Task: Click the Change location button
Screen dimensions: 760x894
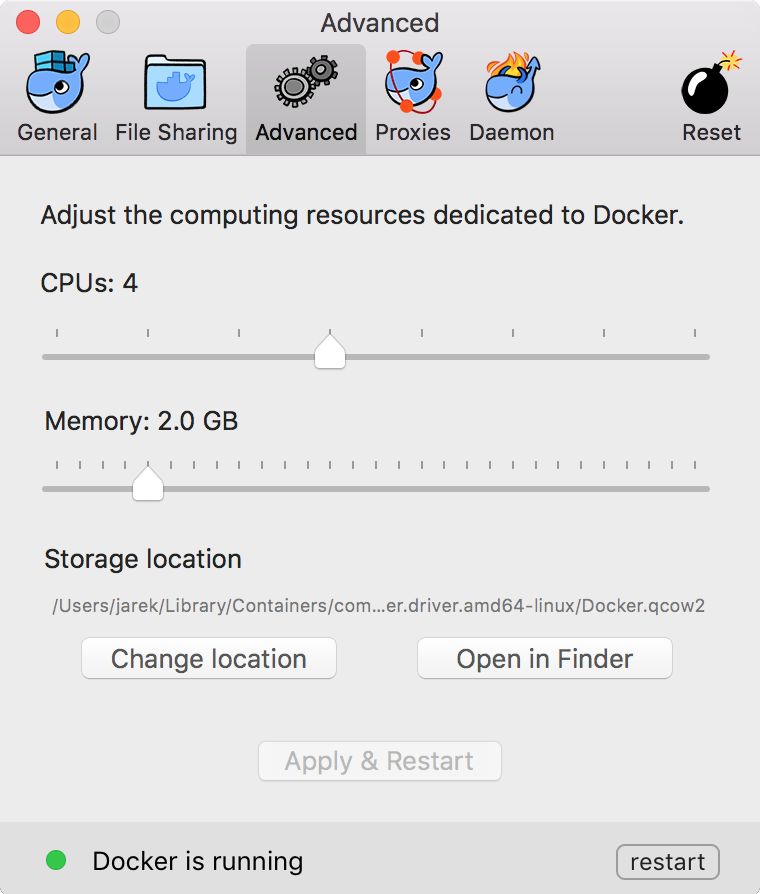Action: tap(209, 659)
